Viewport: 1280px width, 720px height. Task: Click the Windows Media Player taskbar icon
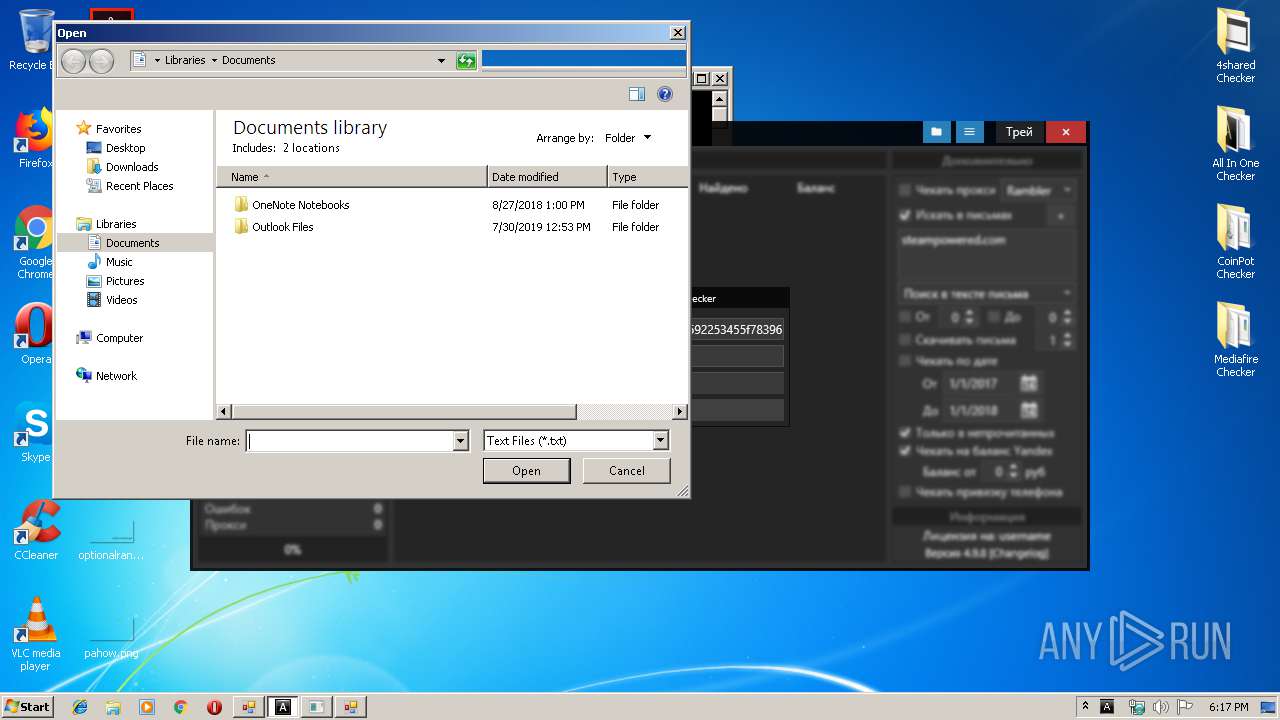click(147, 707)
